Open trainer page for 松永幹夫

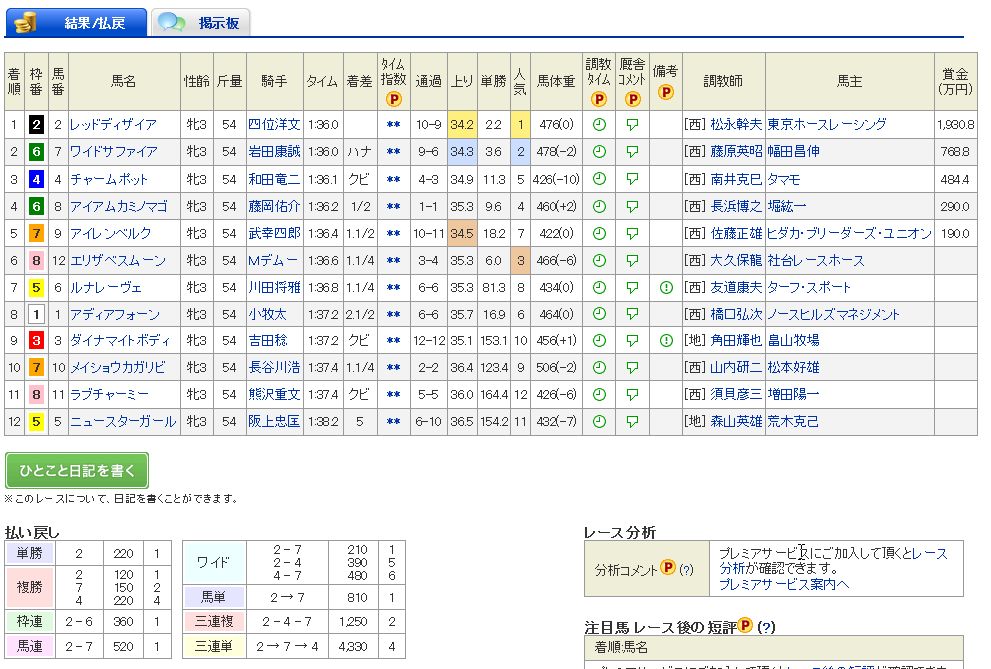735,125
